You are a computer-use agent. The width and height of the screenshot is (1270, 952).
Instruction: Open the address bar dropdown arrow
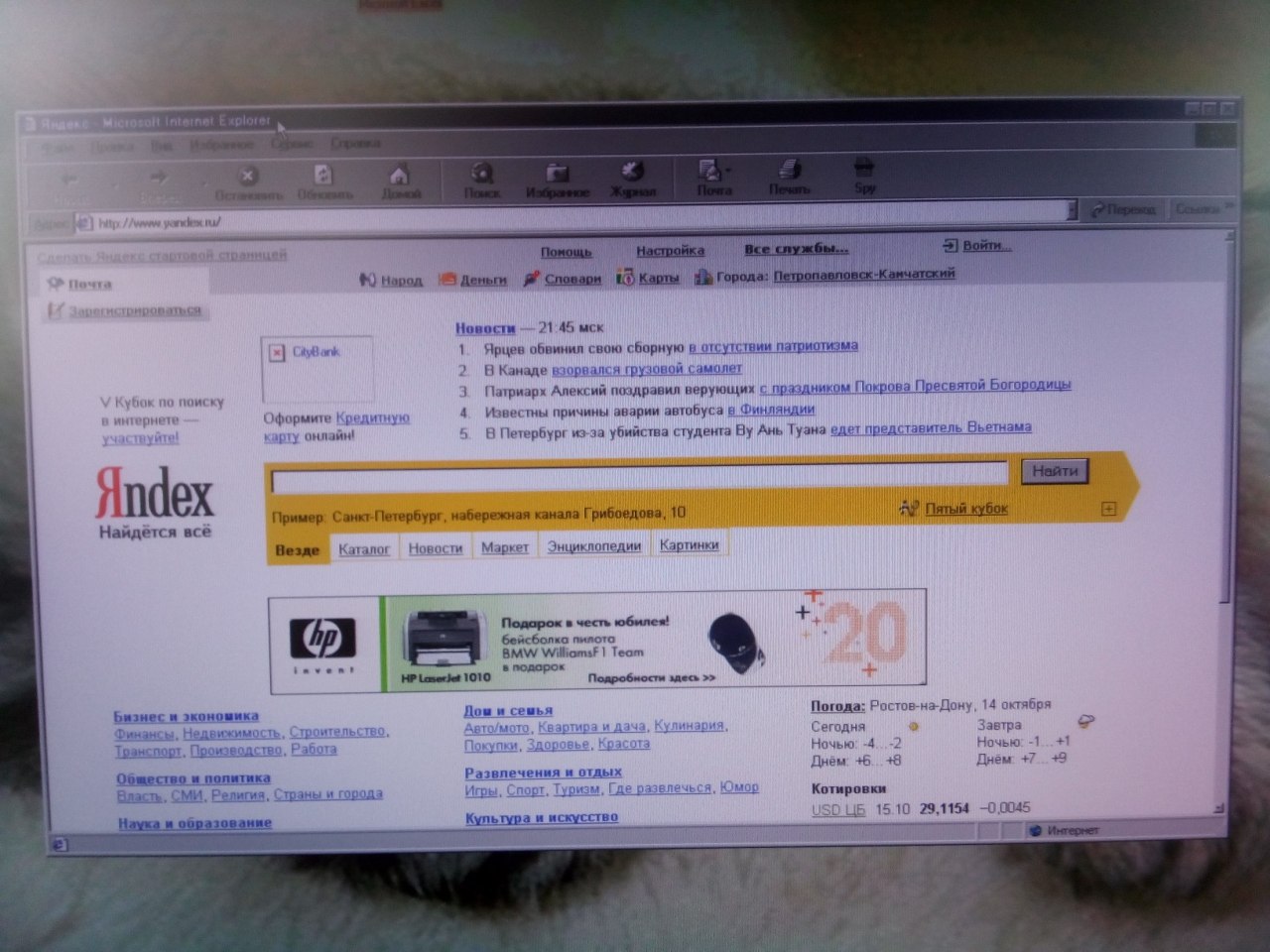point(1072,210)
